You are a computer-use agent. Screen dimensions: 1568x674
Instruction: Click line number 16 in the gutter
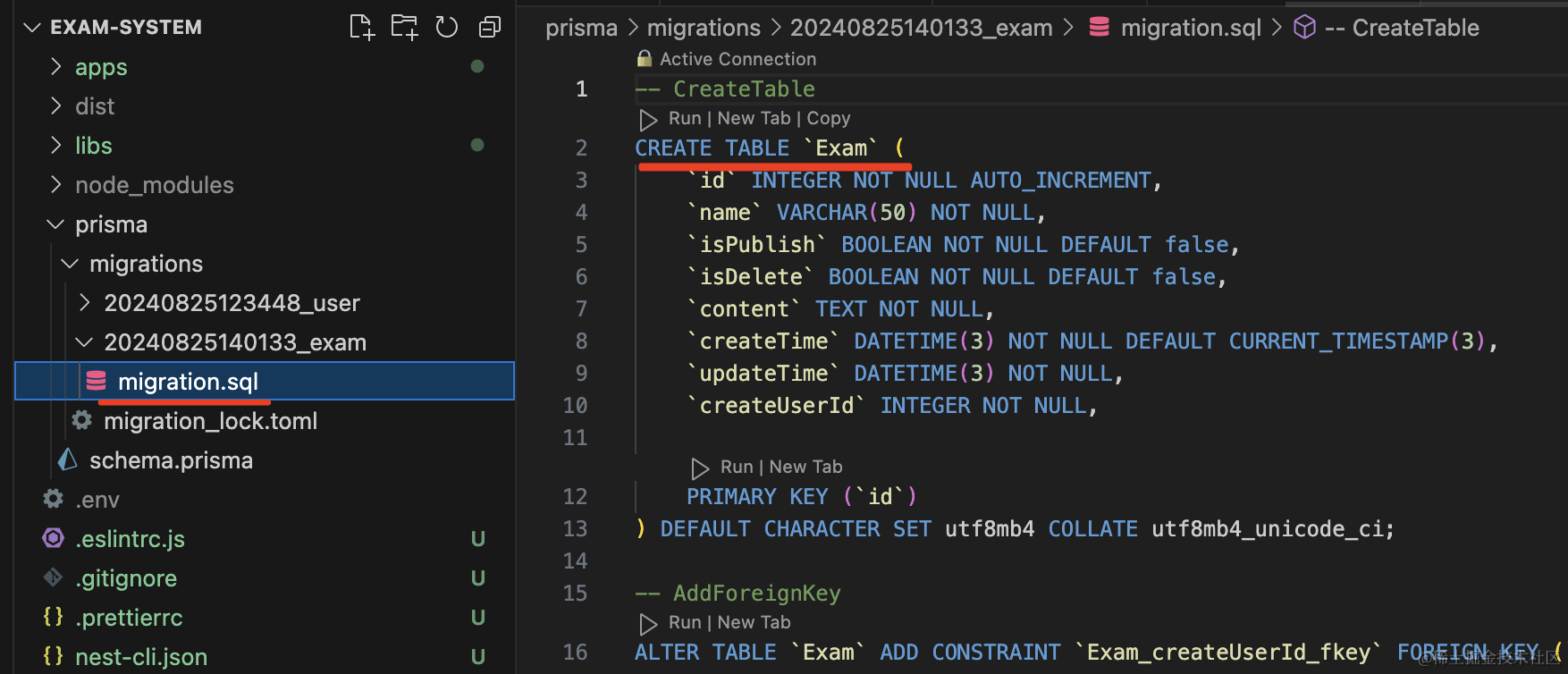tap(576, 653)
